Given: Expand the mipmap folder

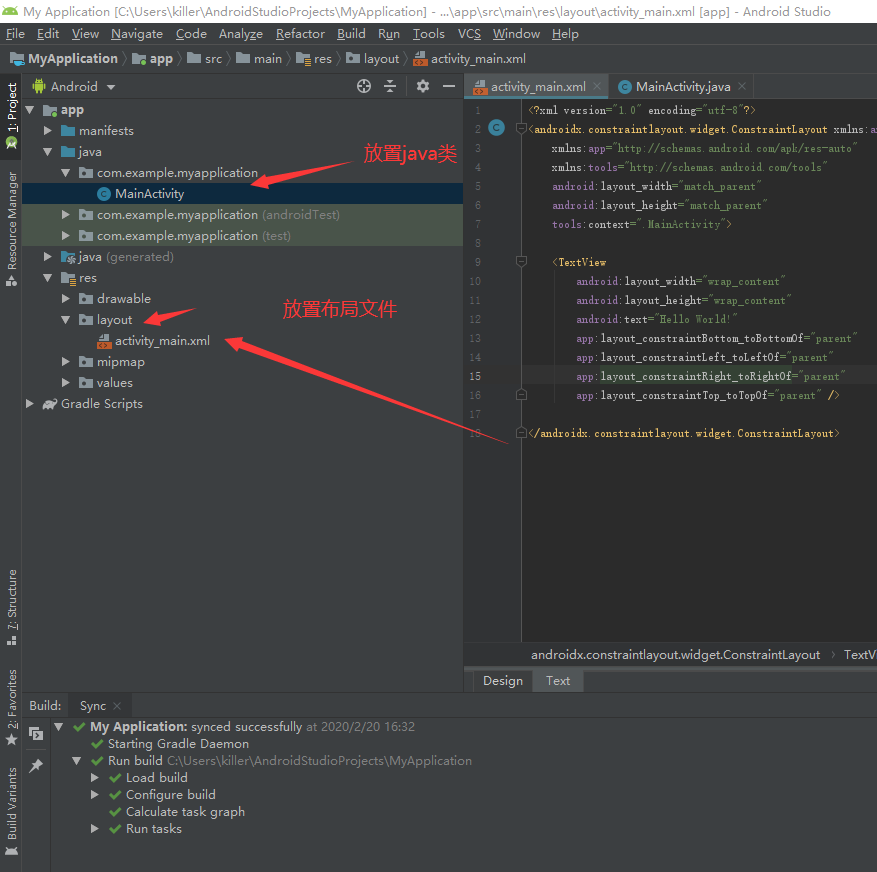Looking at the screenshot, I should pos(66,361).
